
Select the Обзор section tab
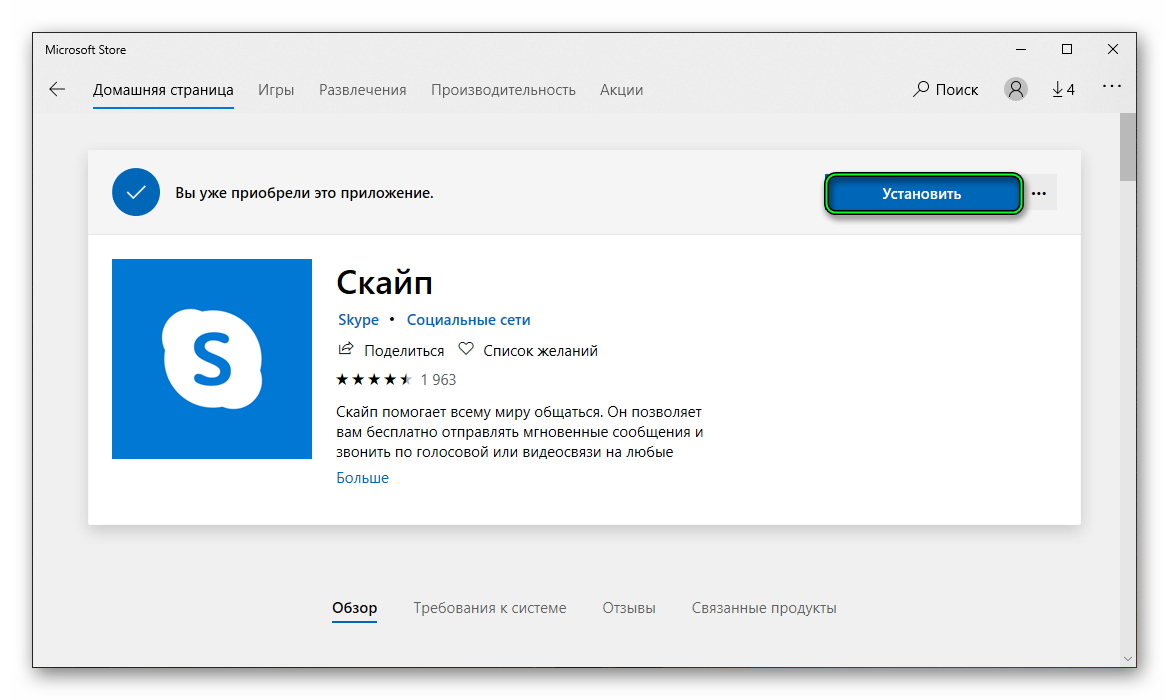point(355,608)
